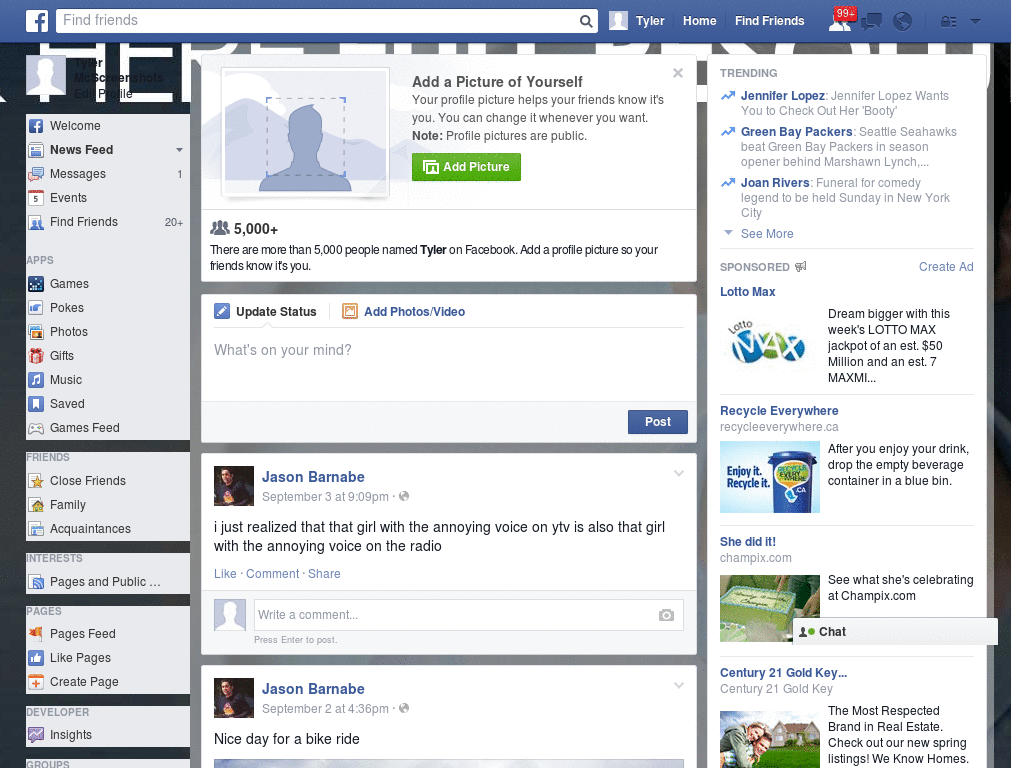Screen dimensions: 1024x768
Task: Click Find Friends in the top bar
Action: (x=769, y=21)
